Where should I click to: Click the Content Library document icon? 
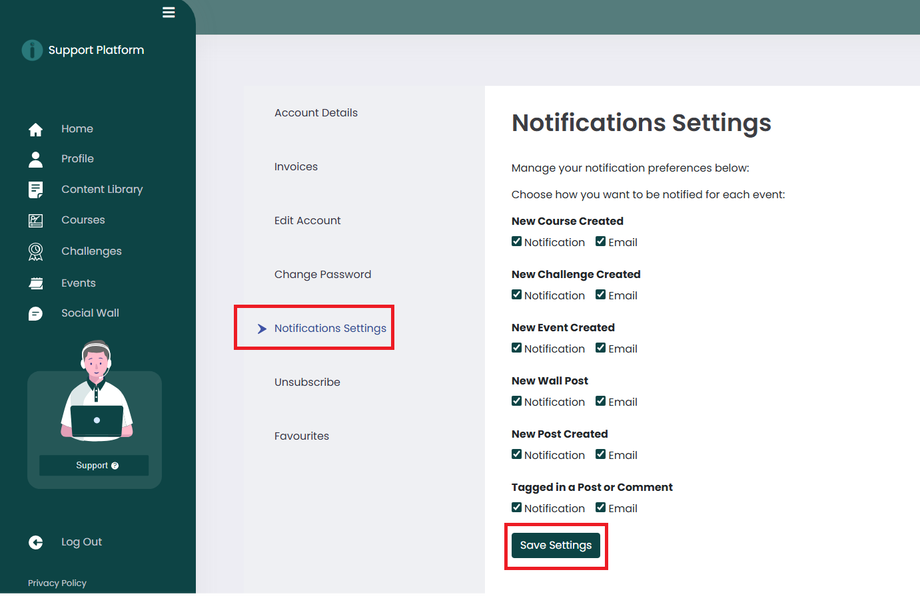pos(36,190)
